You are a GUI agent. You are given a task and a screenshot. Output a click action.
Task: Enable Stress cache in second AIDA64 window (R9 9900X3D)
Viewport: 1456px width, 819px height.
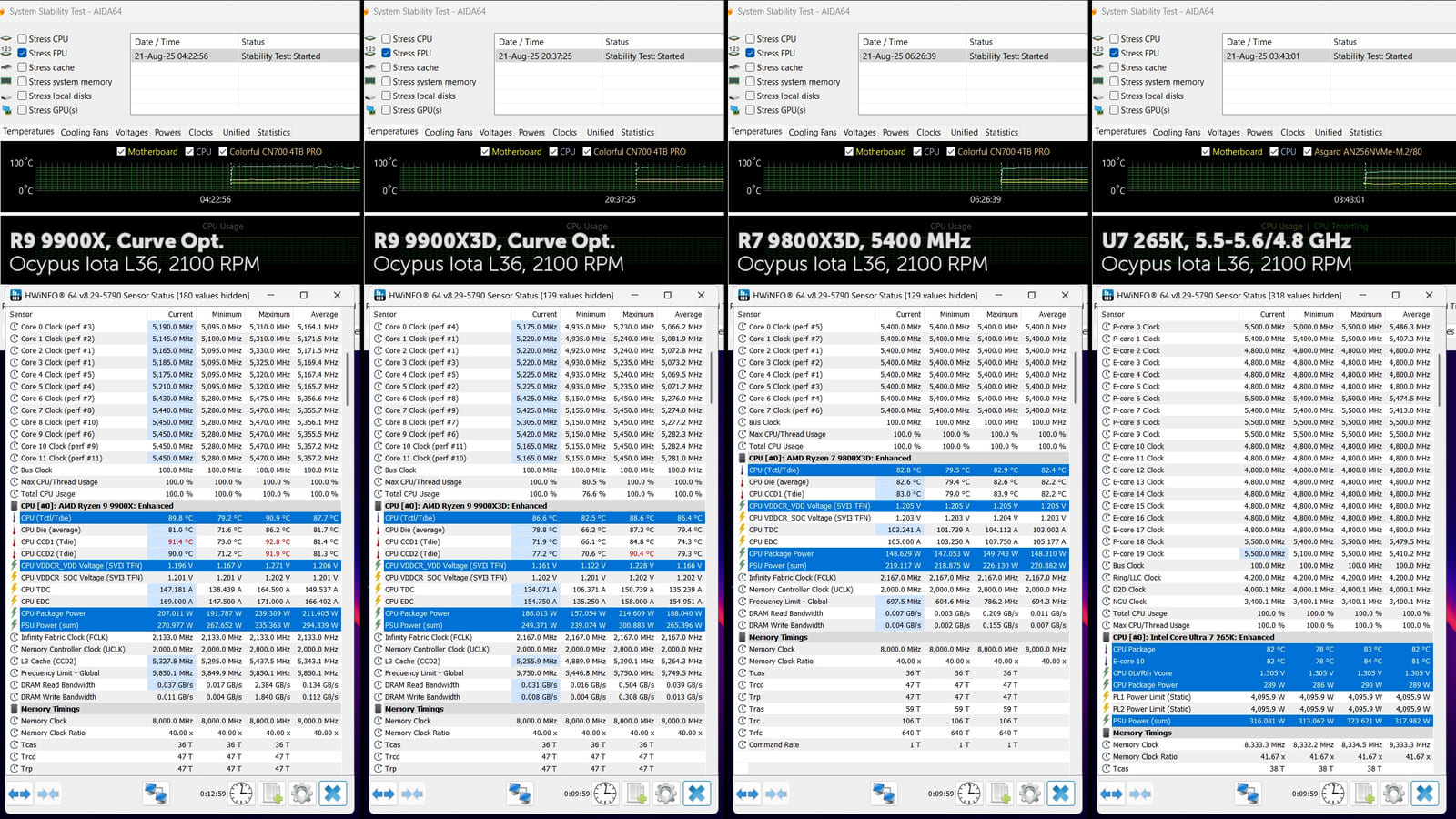386,67
